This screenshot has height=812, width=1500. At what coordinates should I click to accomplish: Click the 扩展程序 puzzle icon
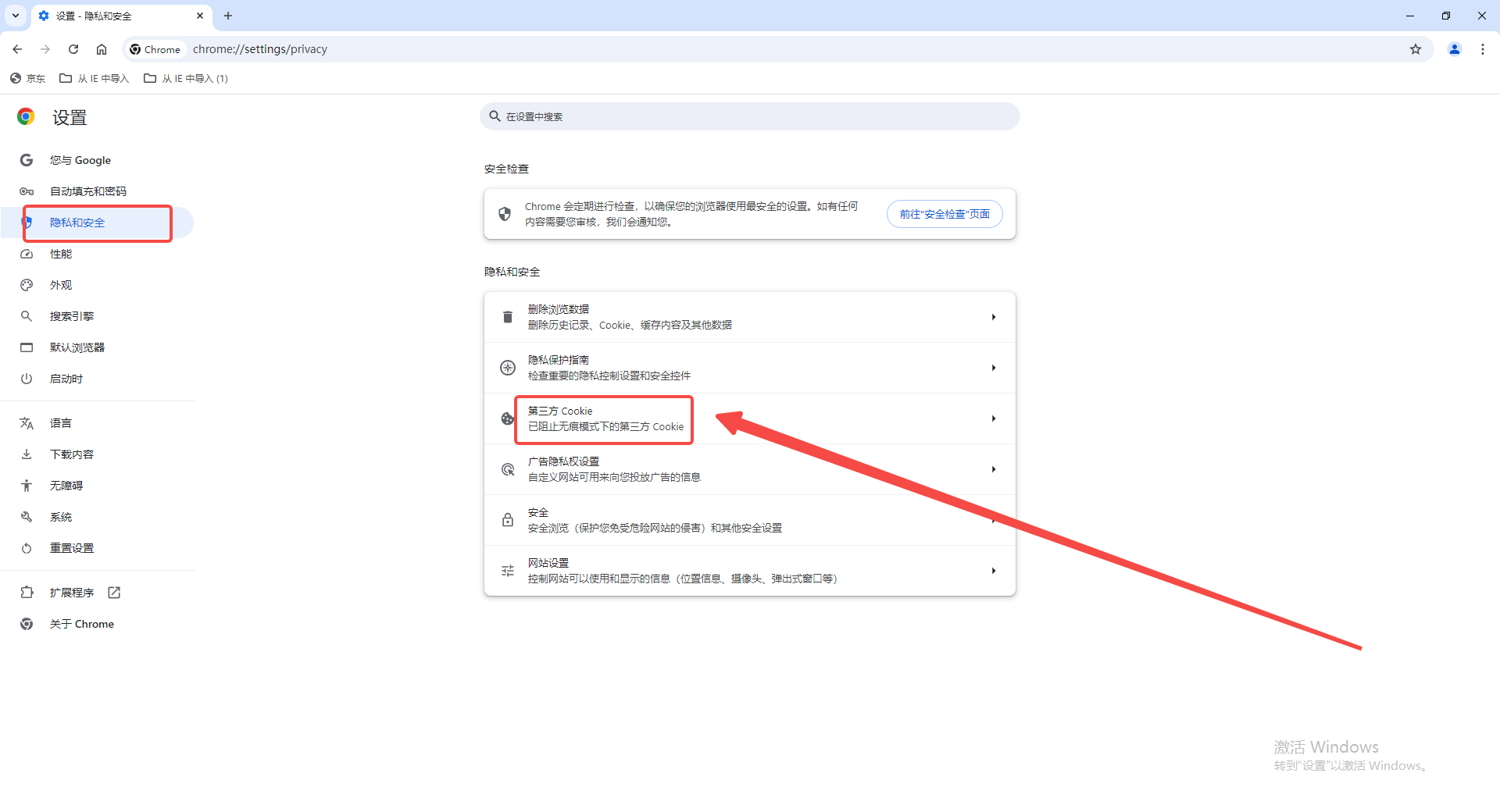coord(27,593)
